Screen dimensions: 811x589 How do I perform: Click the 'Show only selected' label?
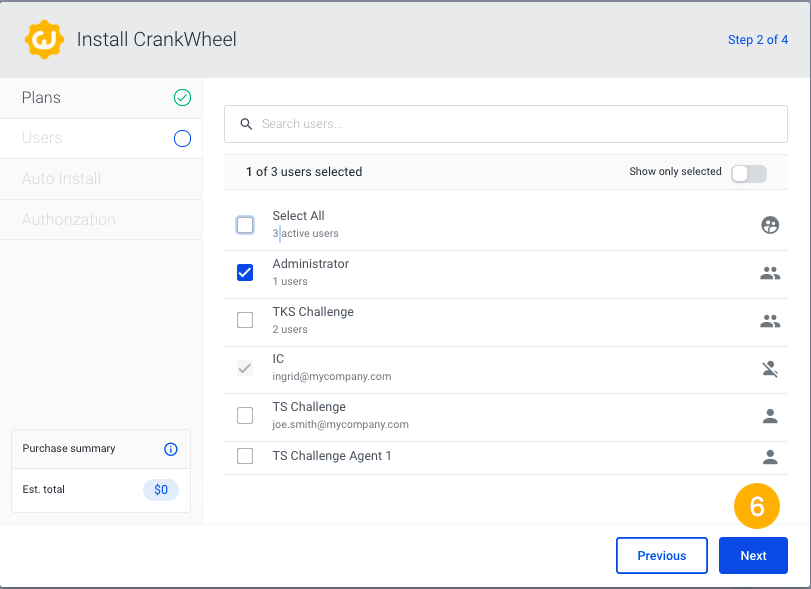(675, 171)
